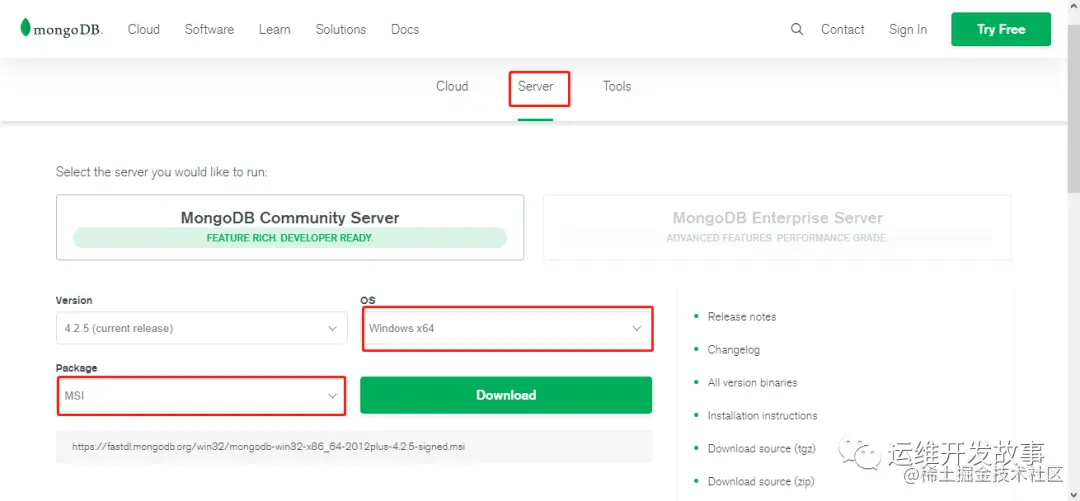Choose MongoDB Community Server card
1080x501 pixels.
coord(290,227)
